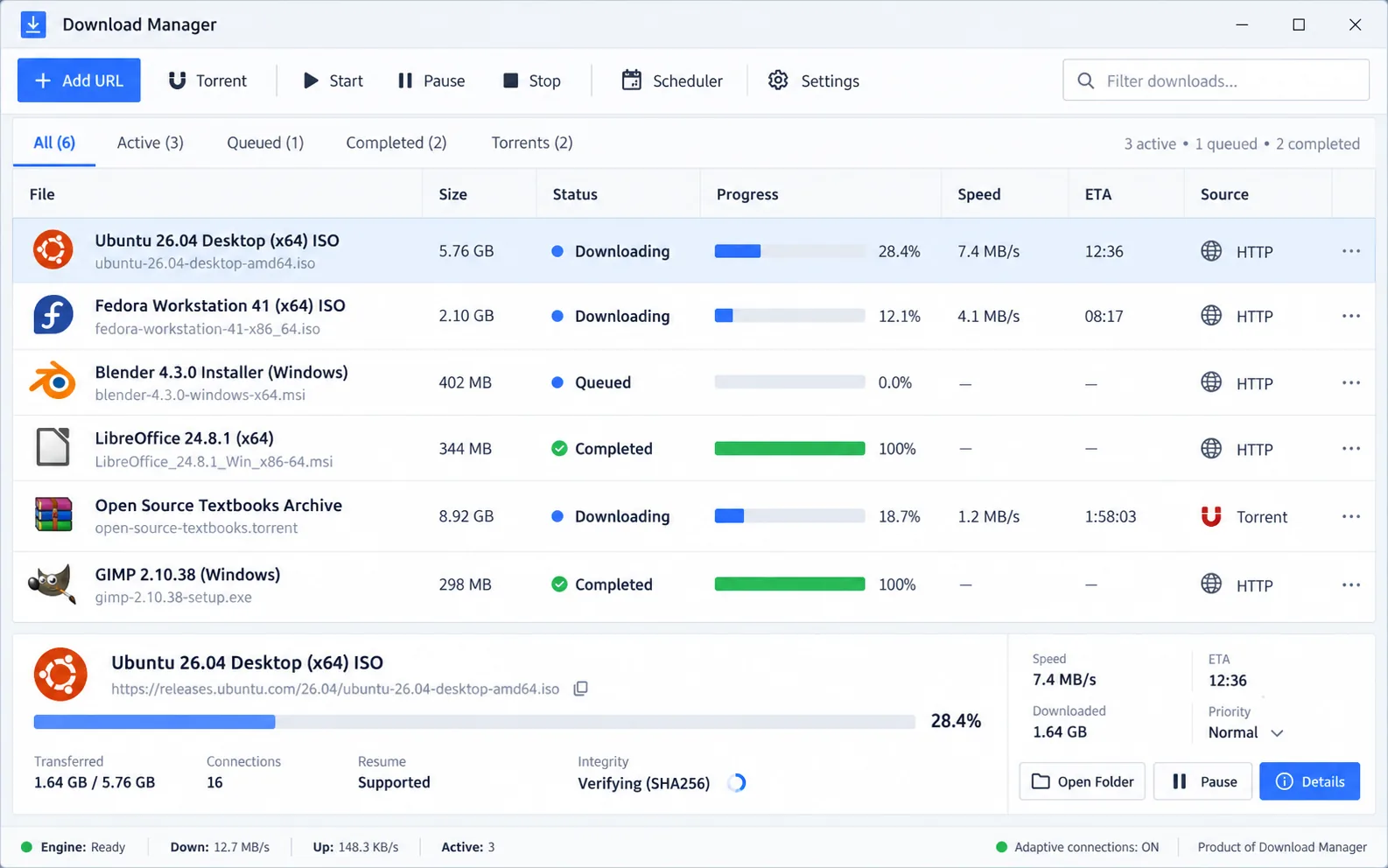1388x868 pixels.
Task: Click the LibreOffice document icon
Action: pyautogui.click(x=53, y=447)
